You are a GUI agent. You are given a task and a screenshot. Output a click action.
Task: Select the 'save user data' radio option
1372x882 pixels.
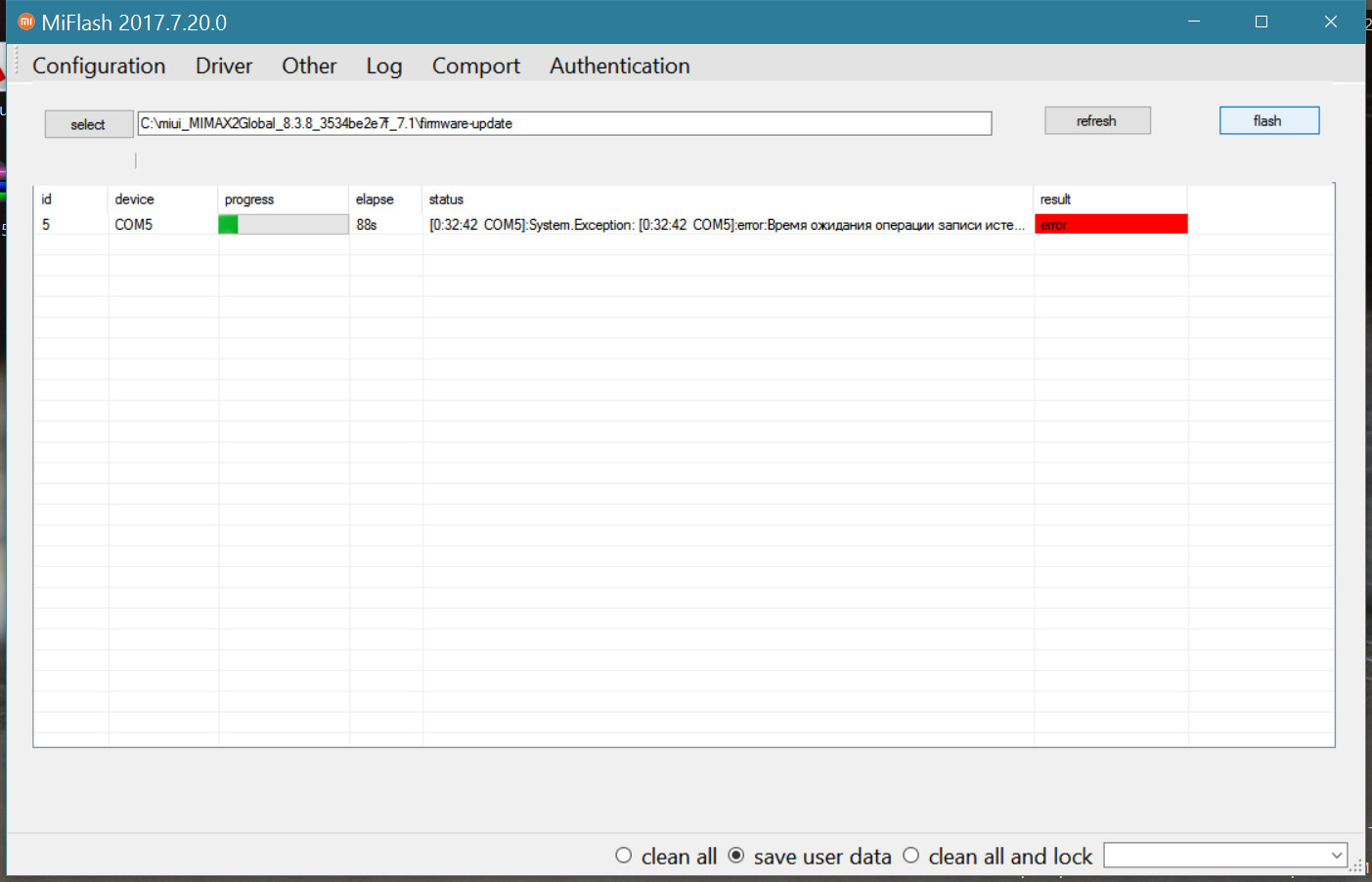736,856
